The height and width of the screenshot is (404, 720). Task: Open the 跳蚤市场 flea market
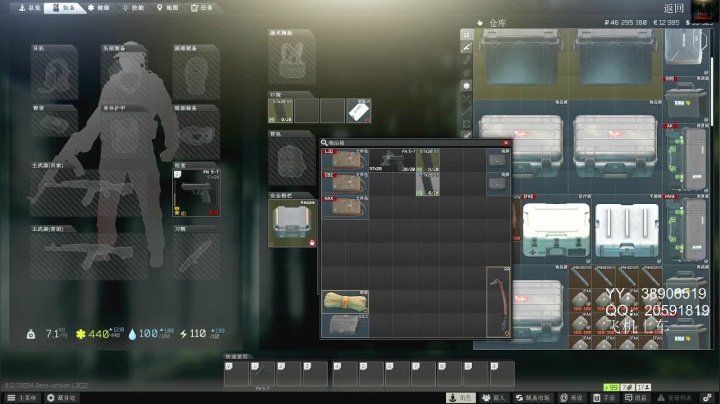[x=533, y=398]
